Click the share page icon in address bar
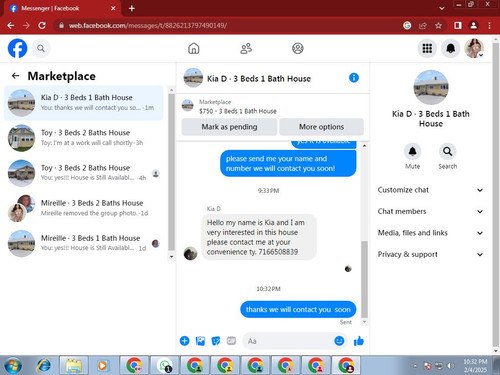Screen dimensions: 500x375 [423, 25]
